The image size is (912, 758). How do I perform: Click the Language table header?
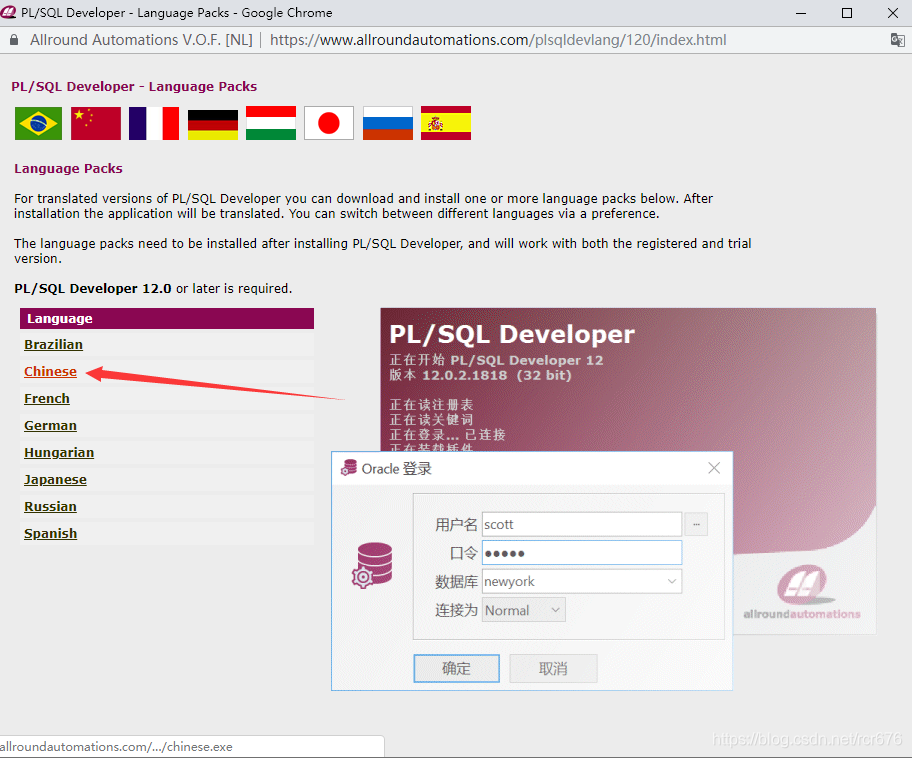click(167, 318)
